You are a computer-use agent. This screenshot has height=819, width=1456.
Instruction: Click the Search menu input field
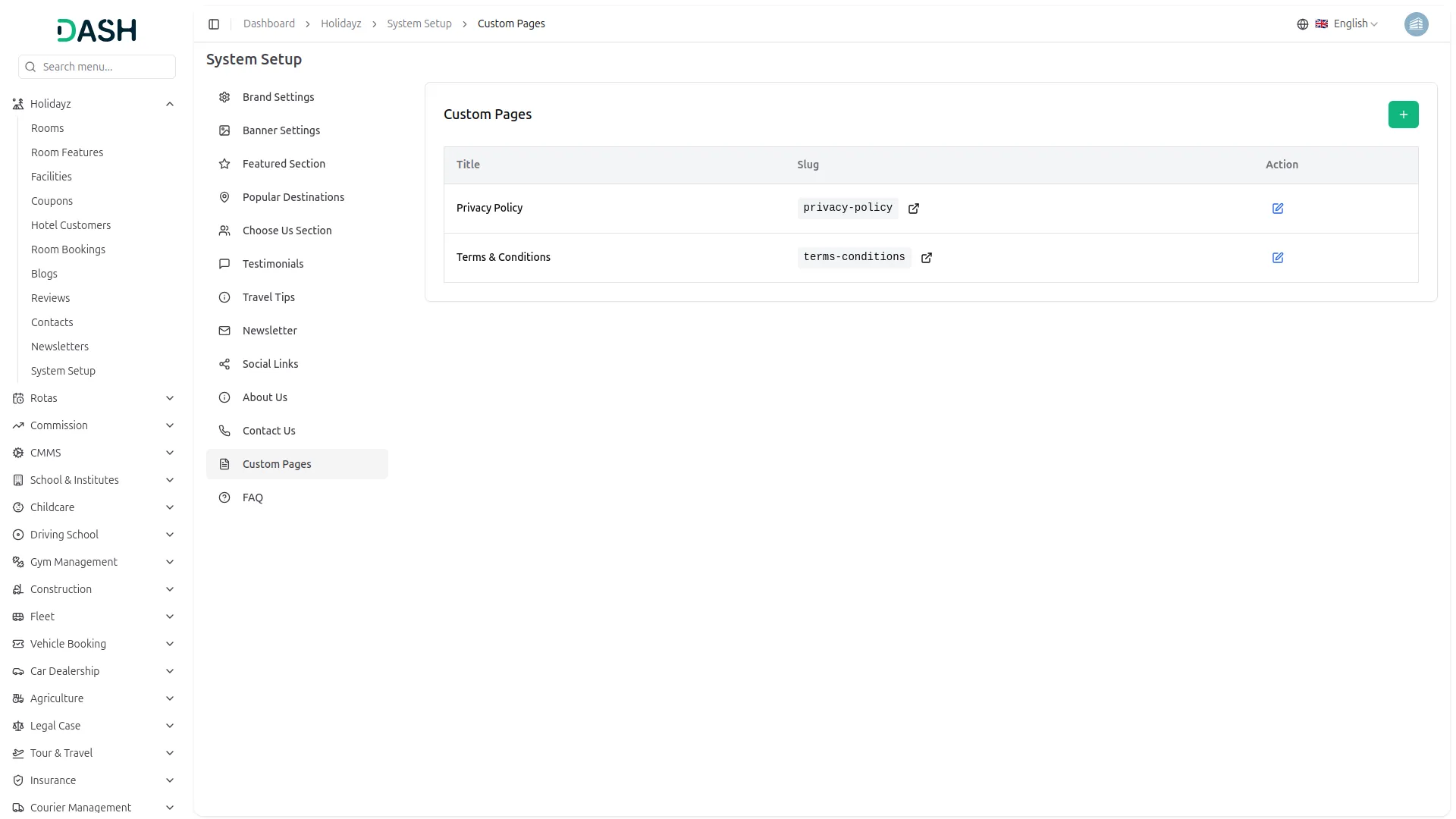(x=97, y=67)
